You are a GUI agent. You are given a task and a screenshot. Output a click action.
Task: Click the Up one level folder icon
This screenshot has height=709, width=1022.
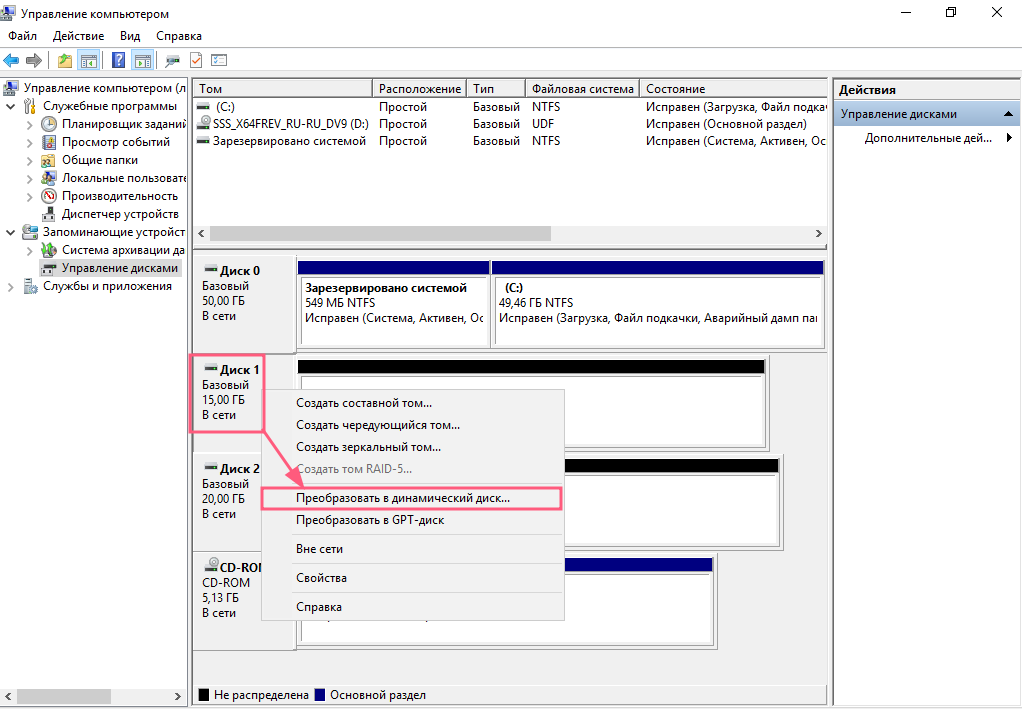click(65, 60)
